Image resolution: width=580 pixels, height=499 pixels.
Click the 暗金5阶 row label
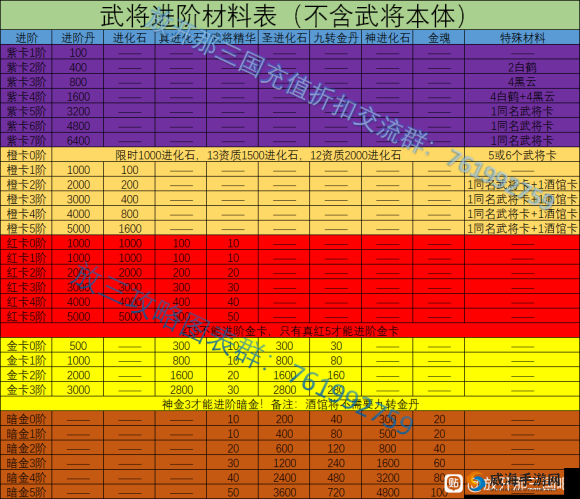coord(26,492)
